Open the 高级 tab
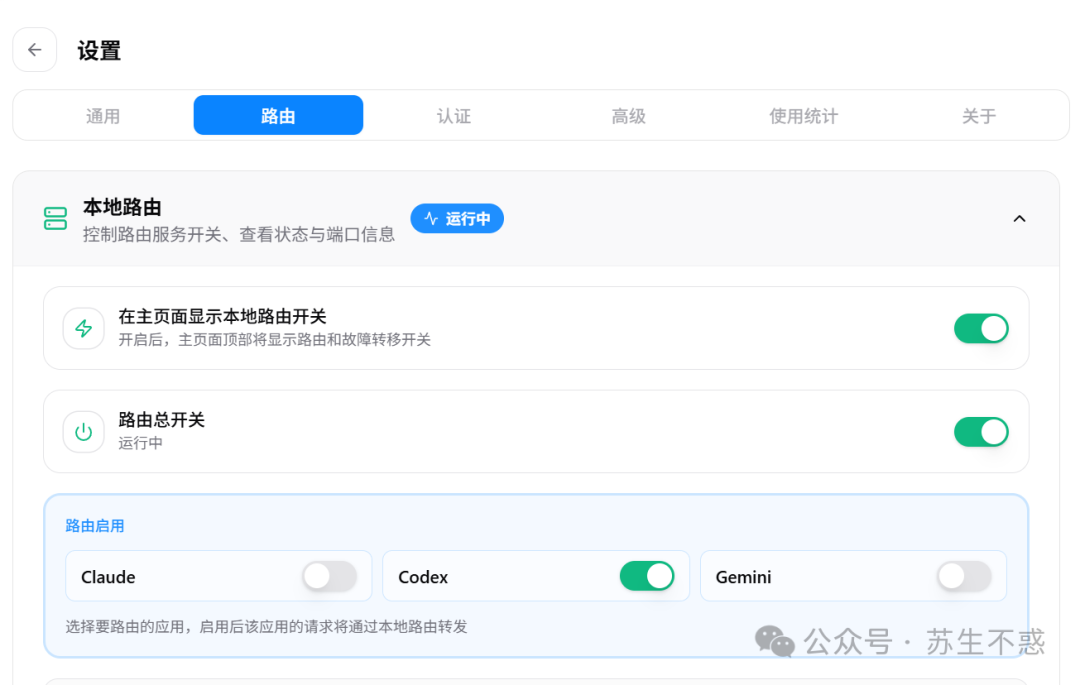The image size is (1080, 685). [x=628, y=116]
